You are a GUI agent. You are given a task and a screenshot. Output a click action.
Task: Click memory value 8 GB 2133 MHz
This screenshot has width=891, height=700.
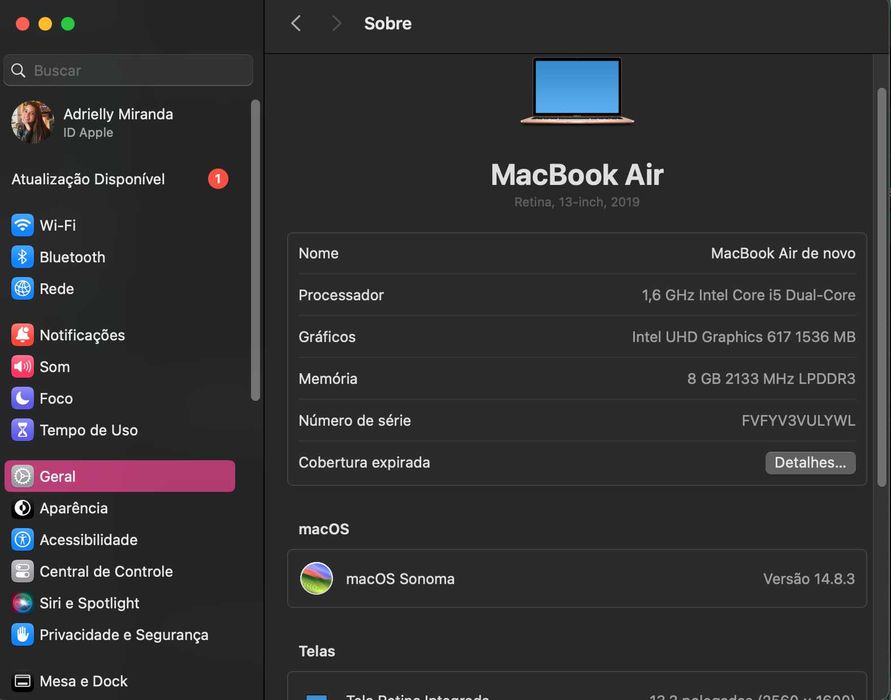771,378
